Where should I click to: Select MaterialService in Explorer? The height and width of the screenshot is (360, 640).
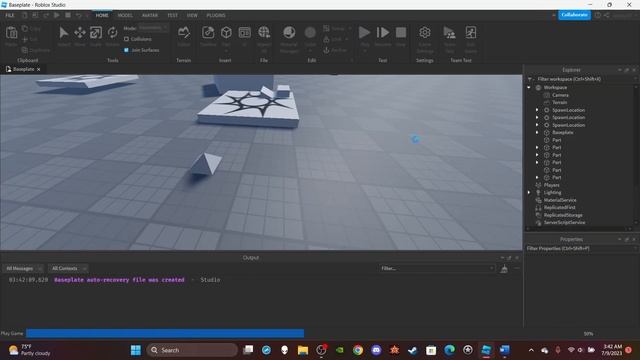(x=560, y=200)
